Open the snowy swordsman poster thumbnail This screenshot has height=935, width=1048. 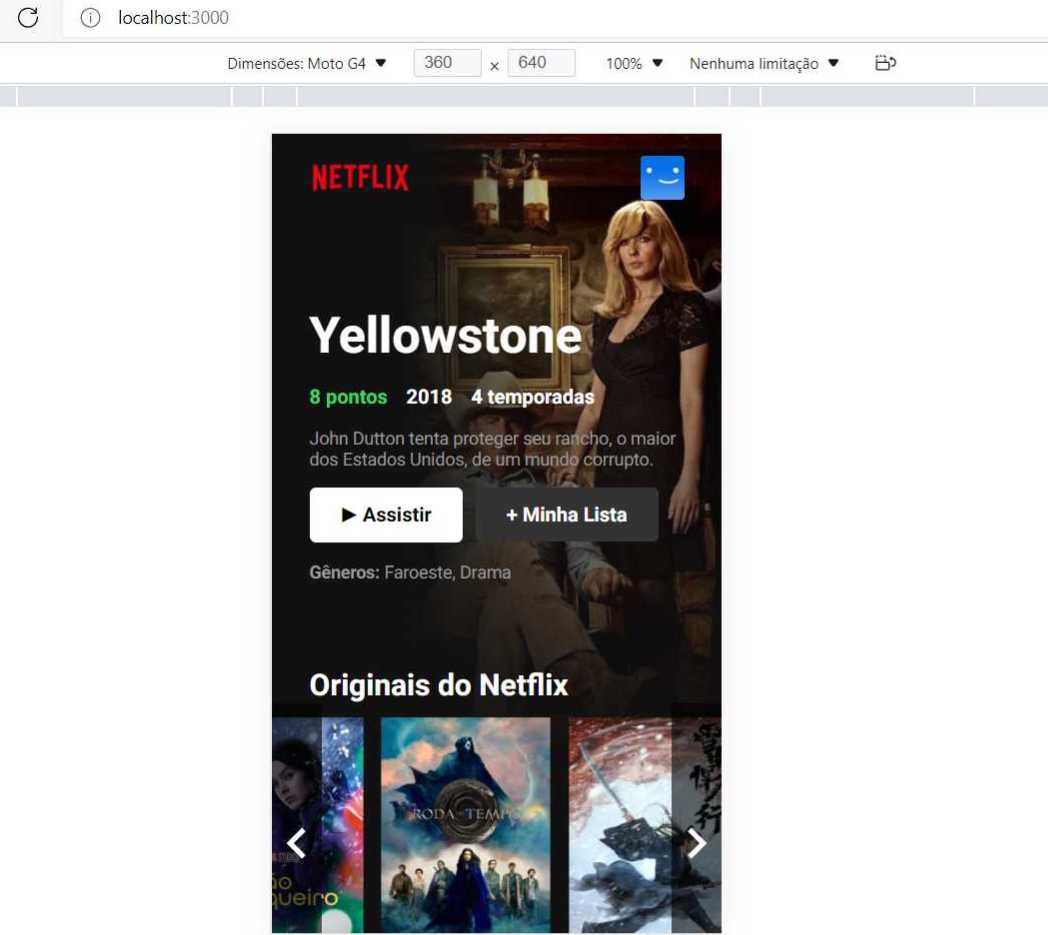pyautogui.click(x=644, y=825)
